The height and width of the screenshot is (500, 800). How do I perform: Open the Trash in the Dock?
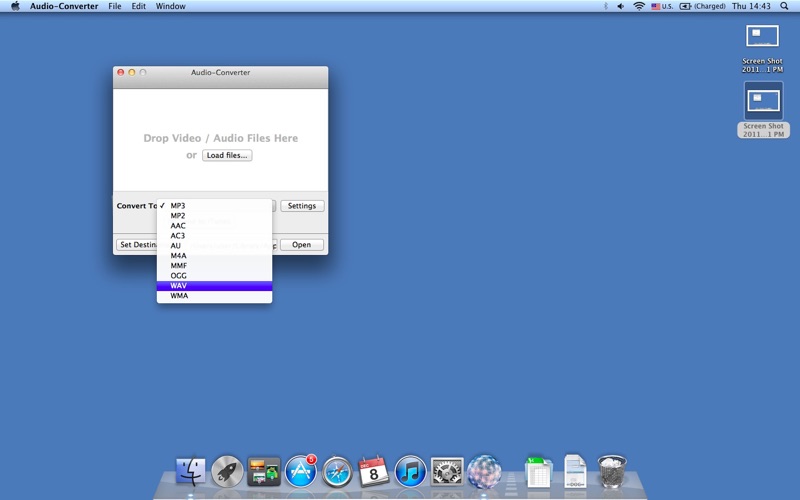point(612,471)
